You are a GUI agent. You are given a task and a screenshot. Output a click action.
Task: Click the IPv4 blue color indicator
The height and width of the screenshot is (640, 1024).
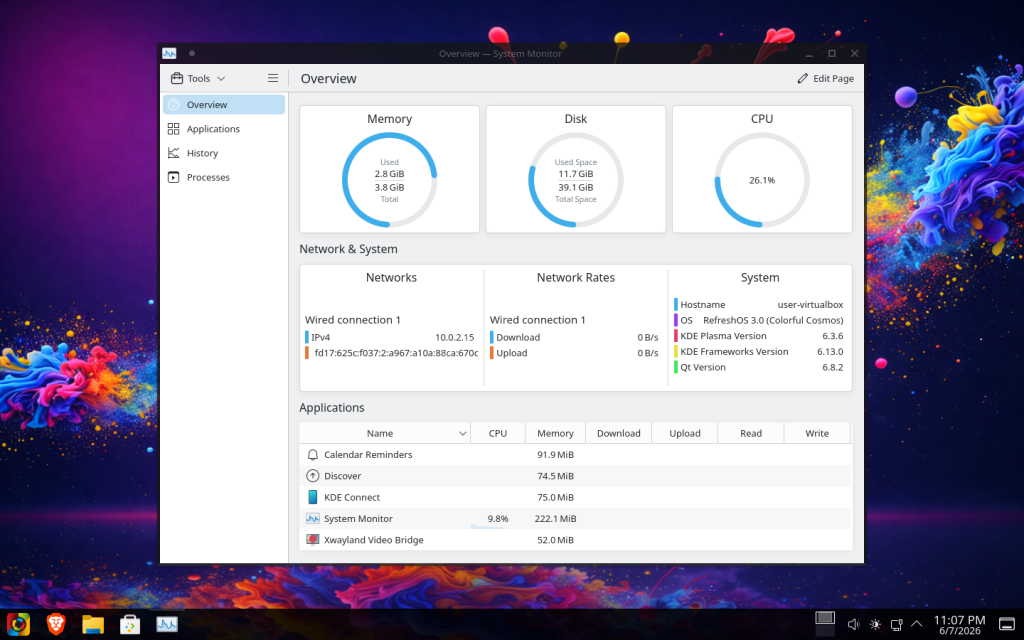[306, 337]
